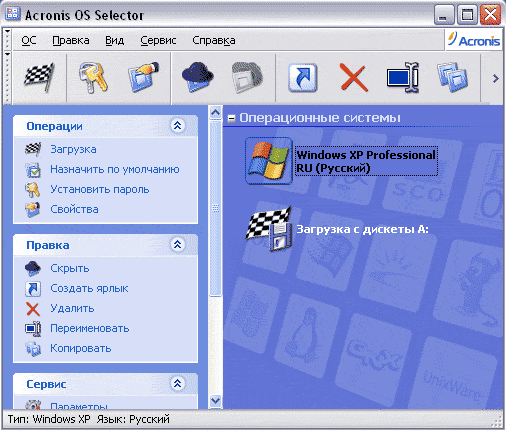506x431 pixels.
Task: Maximize the Acronis OS Selector window
Action: 467,15
